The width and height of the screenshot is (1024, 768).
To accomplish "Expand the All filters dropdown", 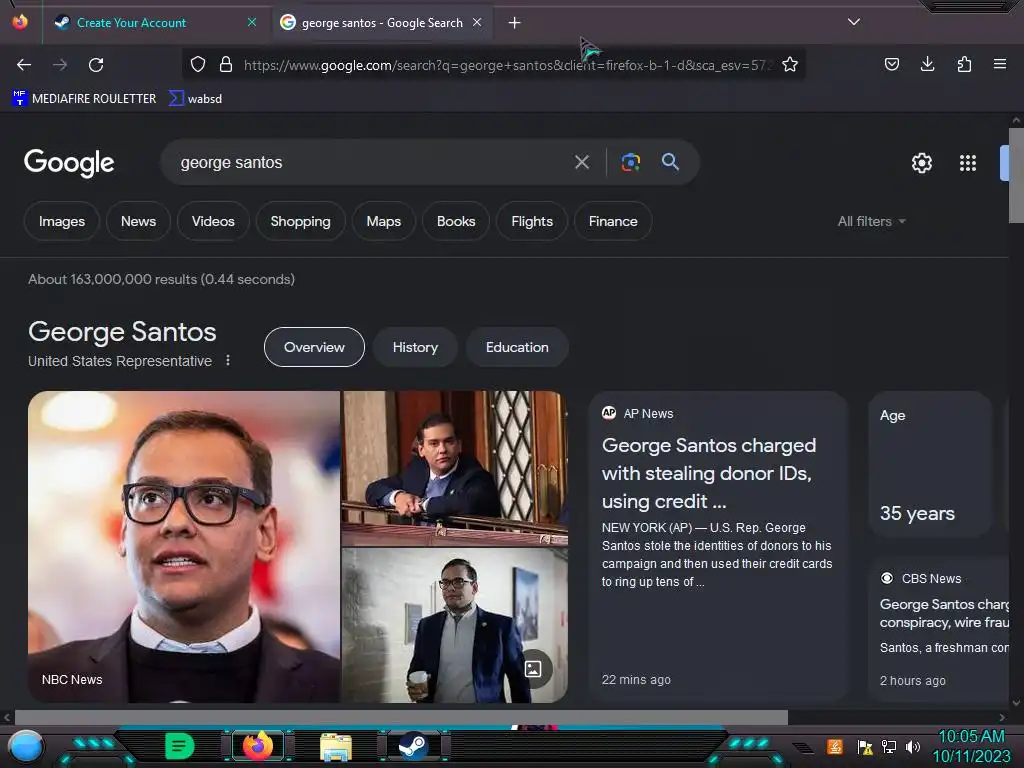I will coord(872,221).
